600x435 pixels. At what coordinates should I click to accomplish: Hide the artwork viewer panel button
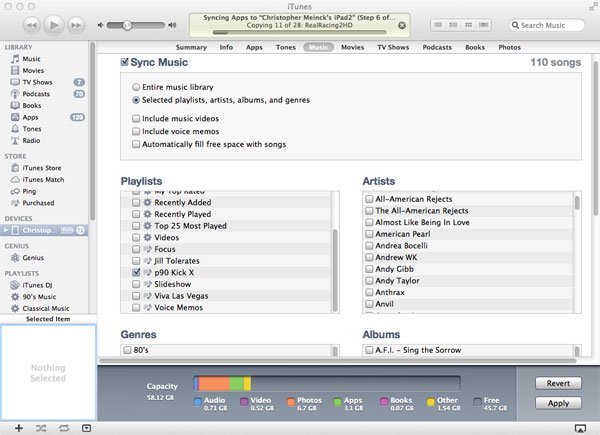click(x=86, y=428)
